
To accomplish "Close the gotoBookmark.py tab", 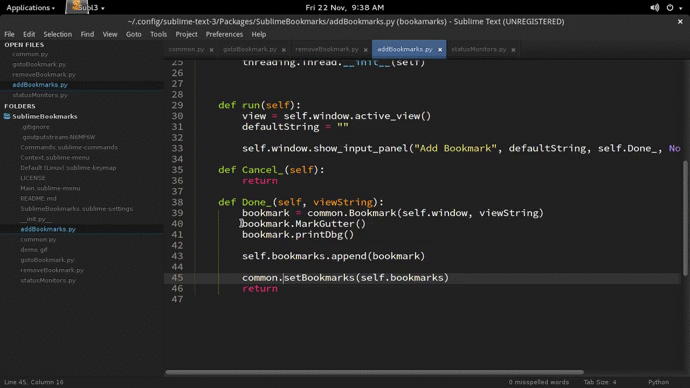I will coord(283,50).
